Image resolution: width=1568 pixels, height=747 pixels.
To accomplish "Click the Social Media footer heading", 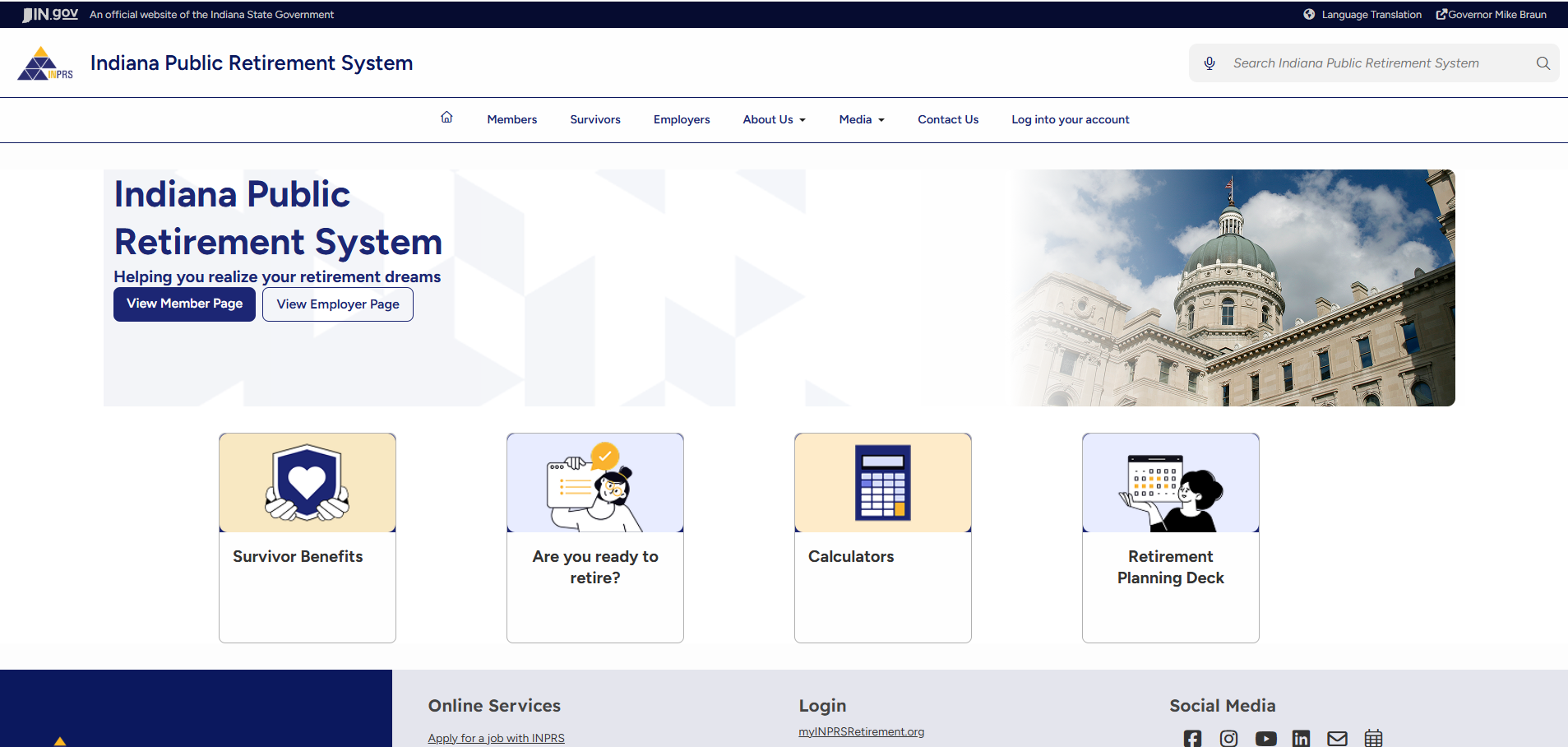I will click(x=1223, y=706).
